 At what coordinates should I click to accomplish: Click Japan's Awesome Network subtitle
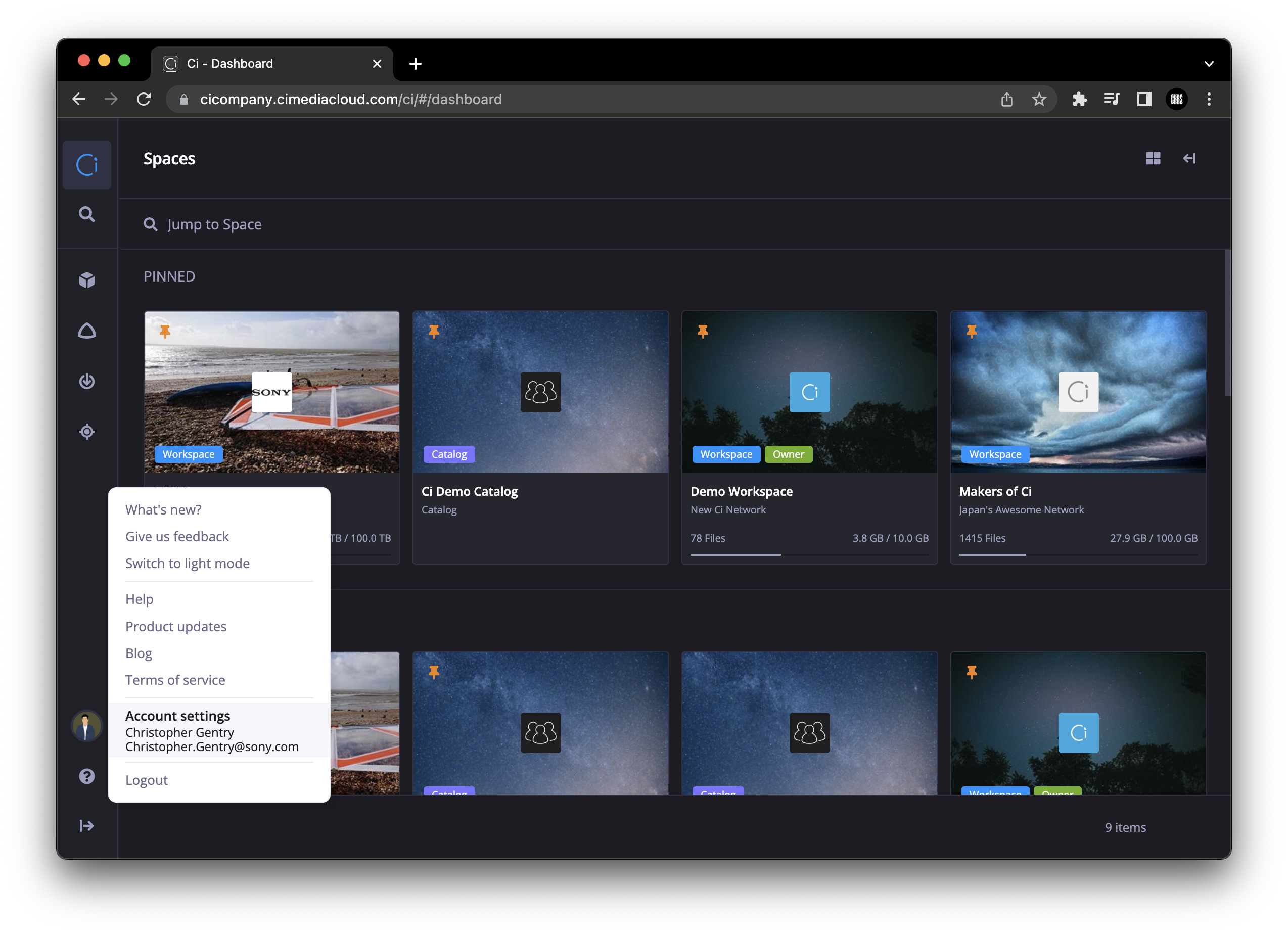click(x=1021, y=510)
